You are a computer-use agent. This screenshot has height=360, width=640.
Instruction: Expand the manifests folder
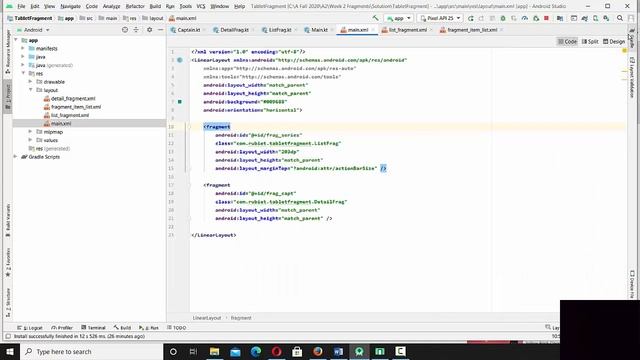click(x=23, y=48)
